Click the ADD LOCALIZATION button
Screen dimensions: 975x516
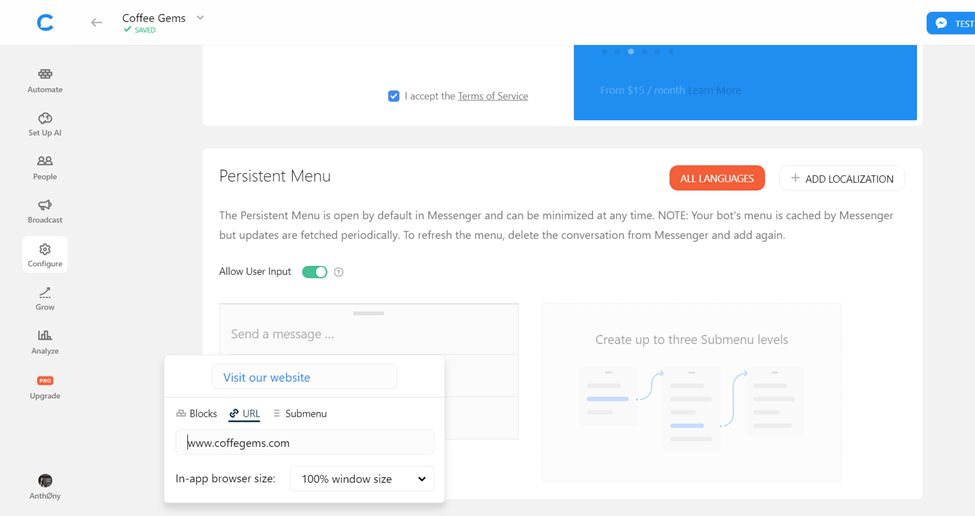[x=842, y=178]
